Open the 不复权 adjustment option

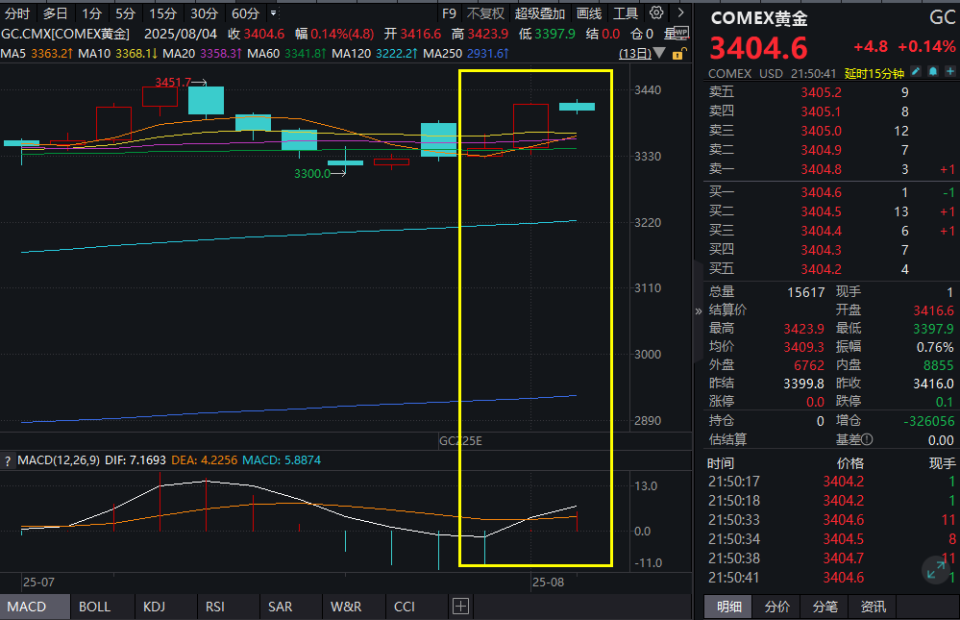486,13
